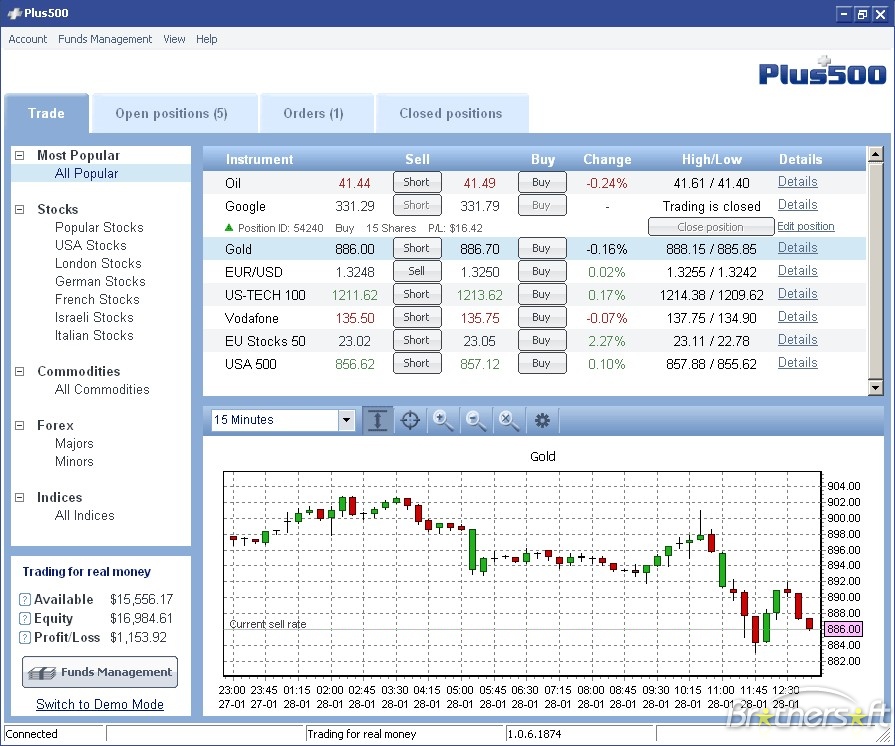Select German Stocks in the tree

tap(100, 281)
